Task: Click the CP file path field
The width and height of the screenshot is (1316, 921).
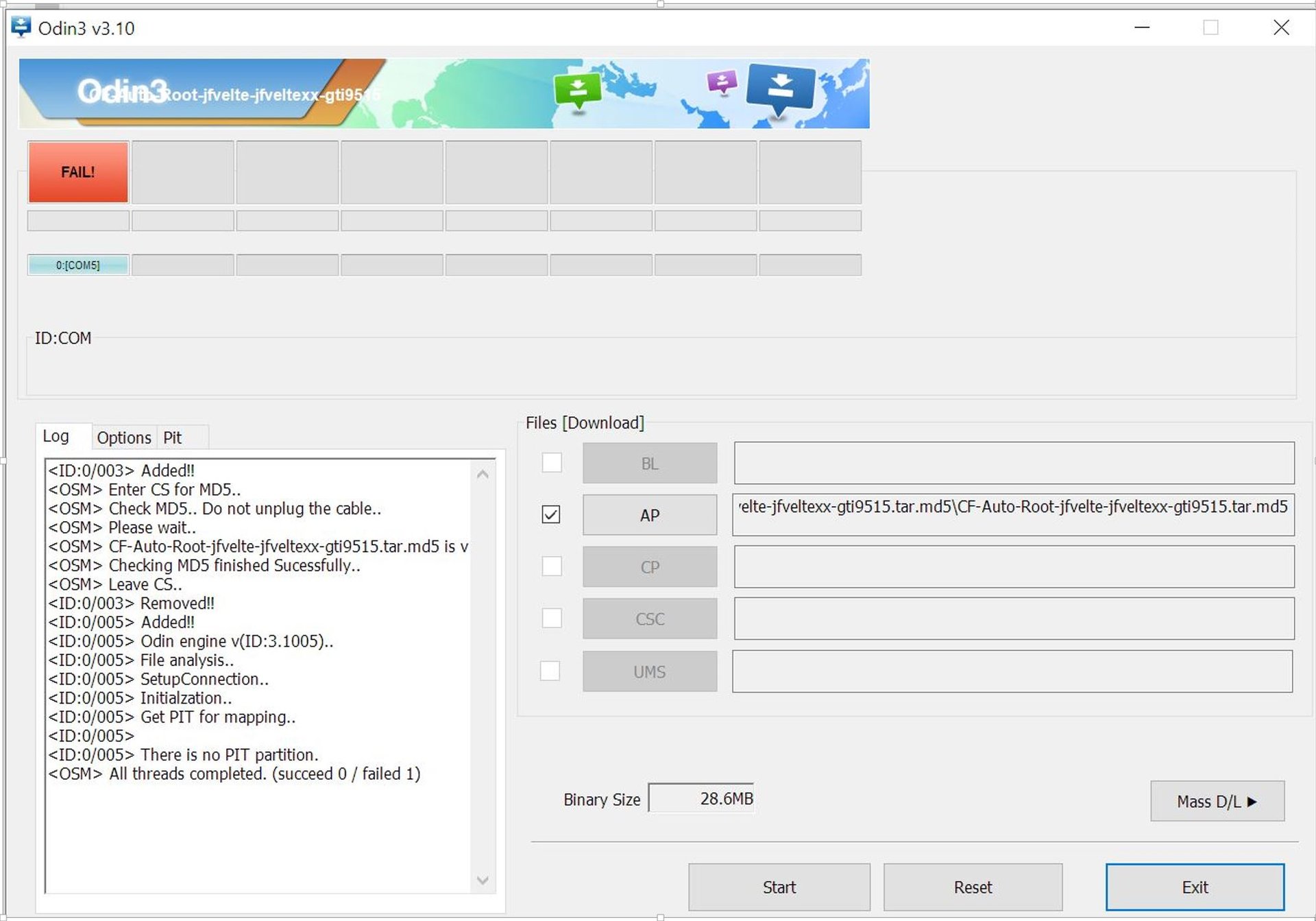Action: [1014, 566]
